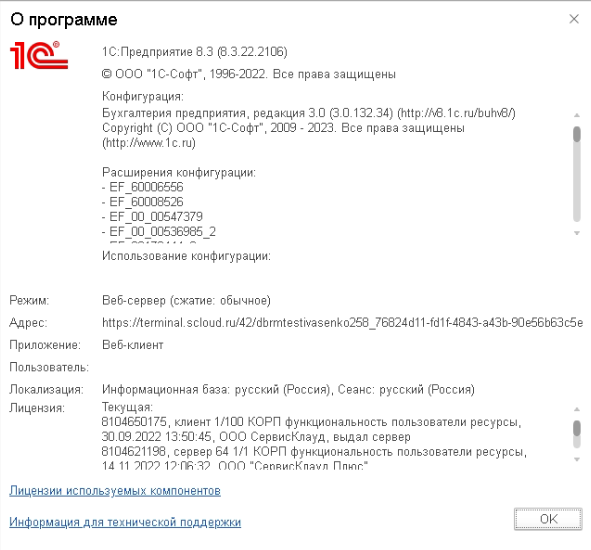Select the Веб-клиент application value

[133, 345]
